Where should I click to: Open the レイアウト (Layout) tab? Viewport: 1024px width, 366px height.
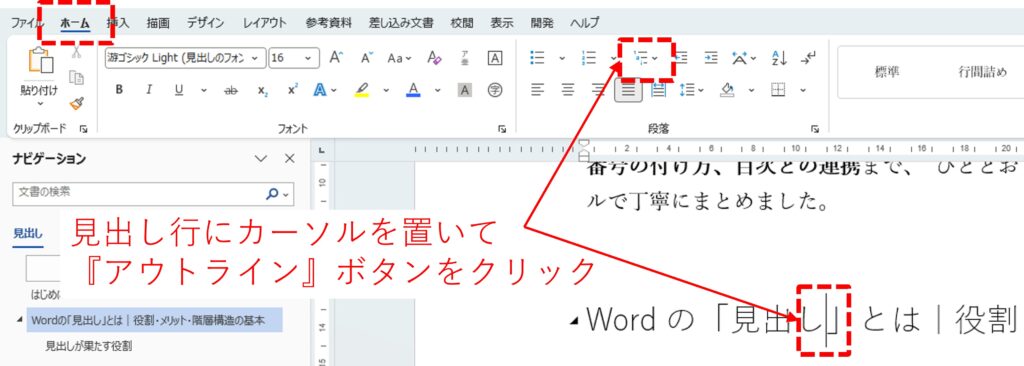(265, 23)
